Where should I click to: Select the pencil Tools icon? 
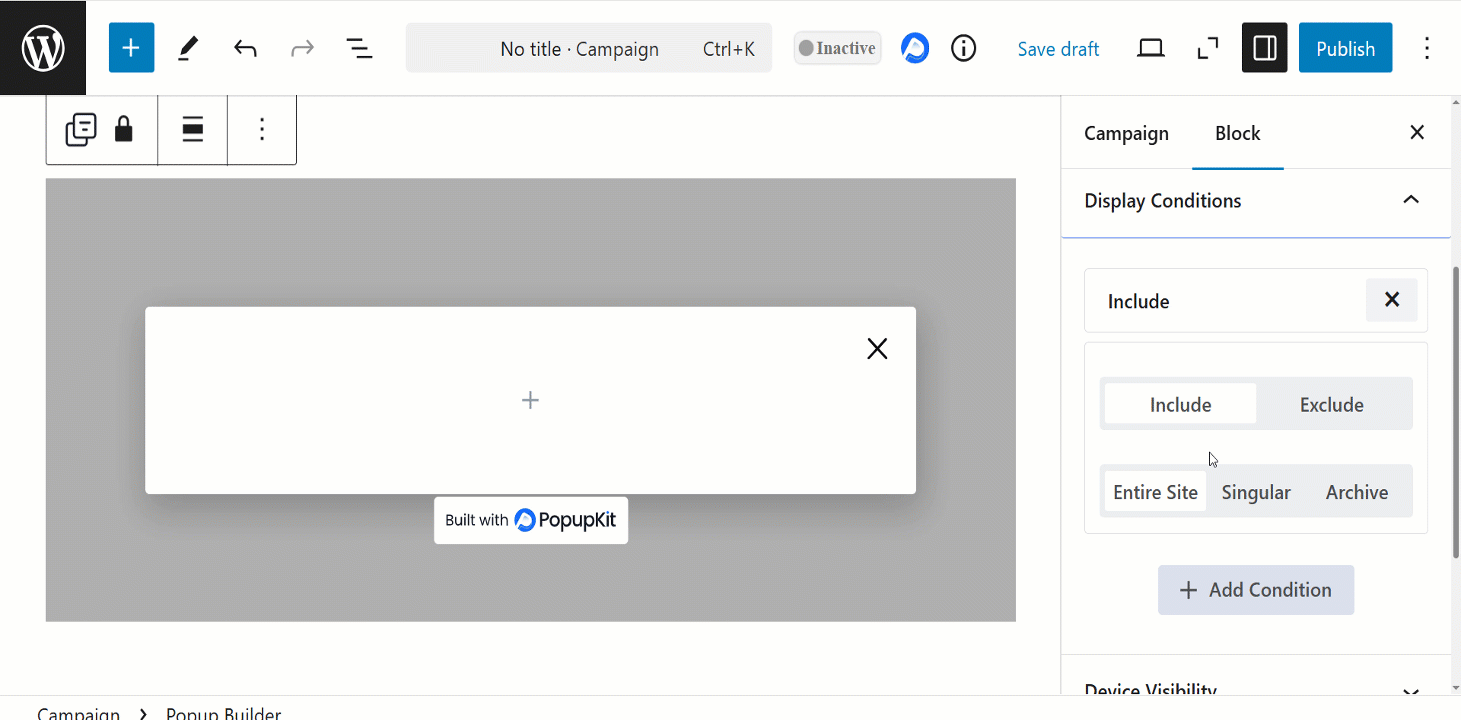pos(188,49)
